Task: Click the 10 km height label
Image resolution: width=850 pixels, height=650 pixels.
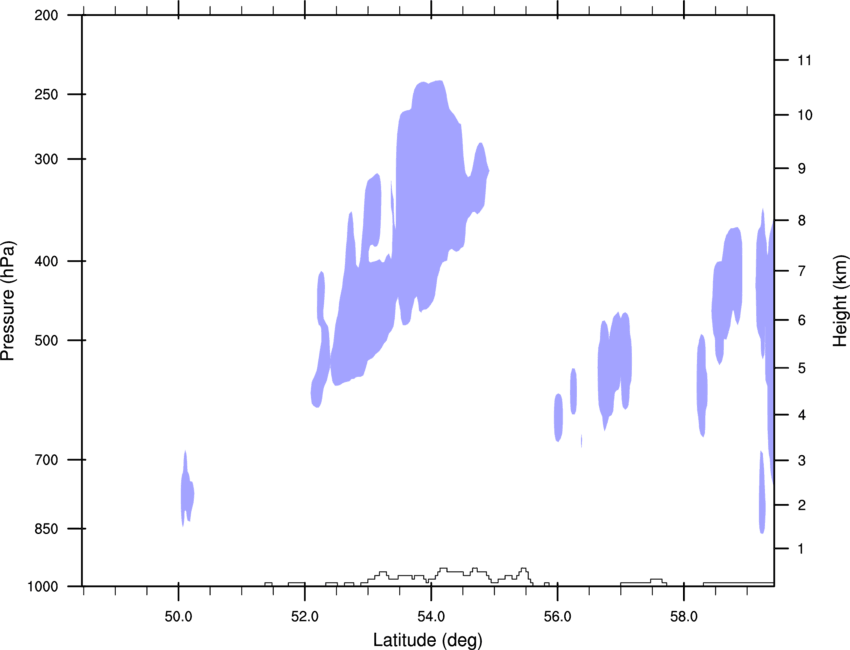Action: (805, 115)
